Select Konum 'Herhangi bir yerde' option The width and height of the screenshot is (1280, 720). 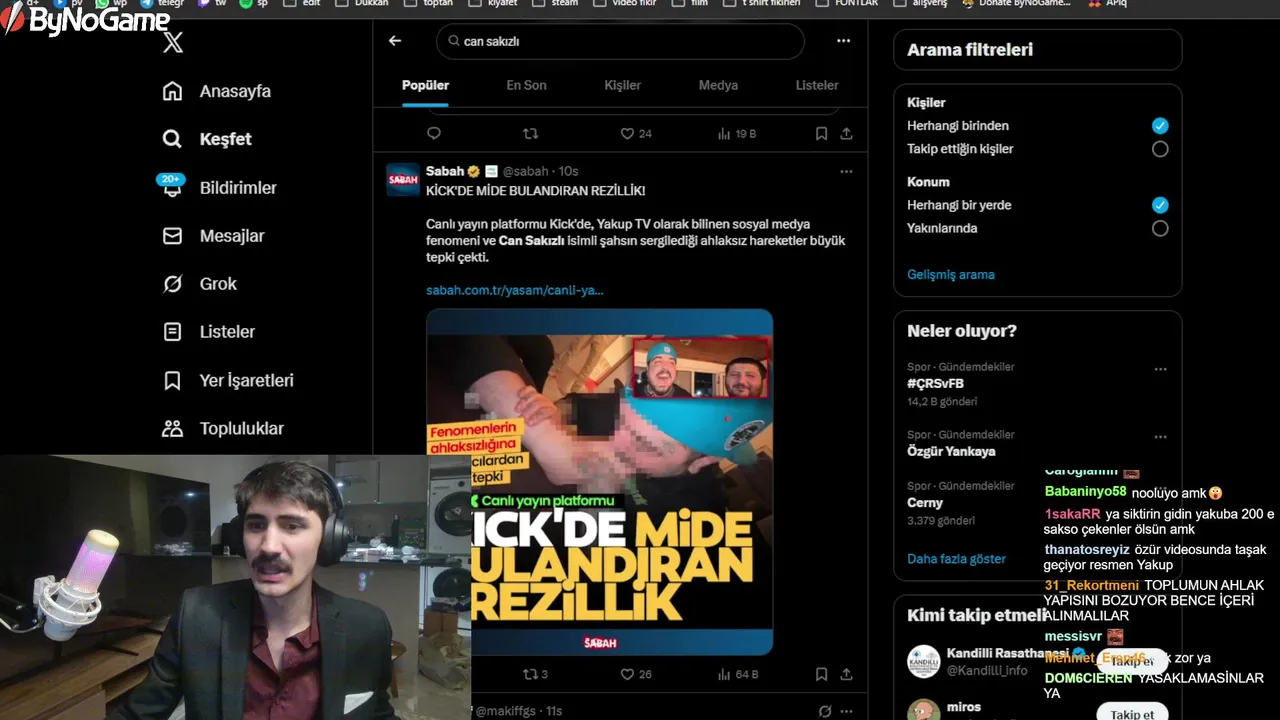click(1160, 205)
